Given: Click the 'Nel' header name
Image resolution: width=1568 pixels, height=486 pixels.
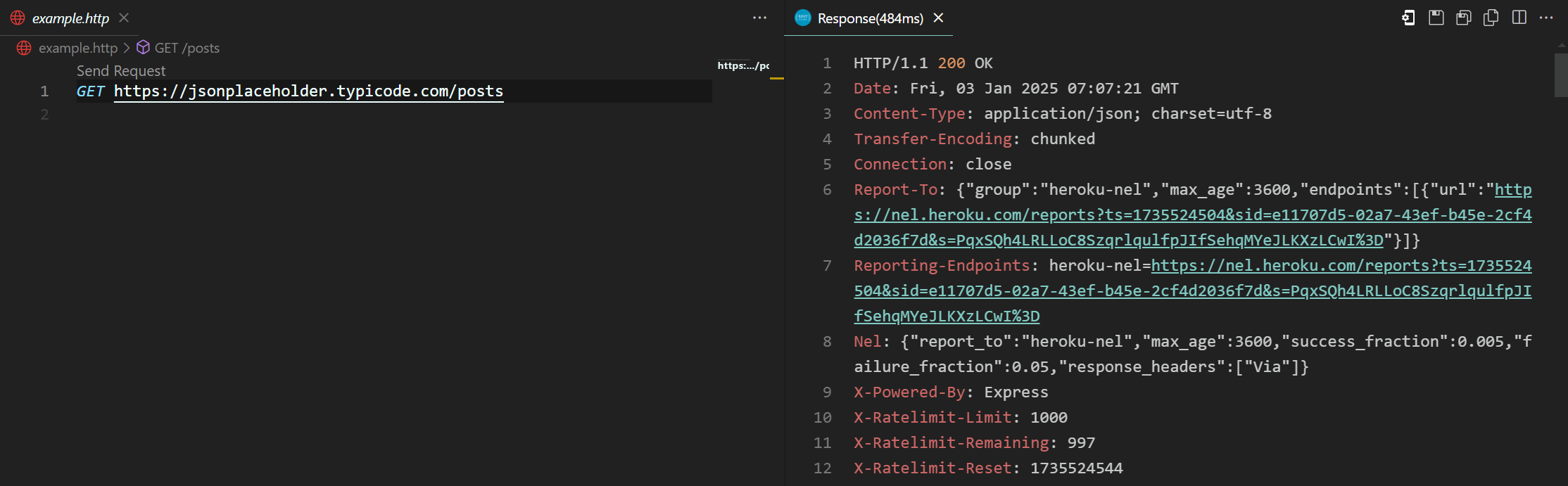Looking at the screenshot, I should (868, 342).
